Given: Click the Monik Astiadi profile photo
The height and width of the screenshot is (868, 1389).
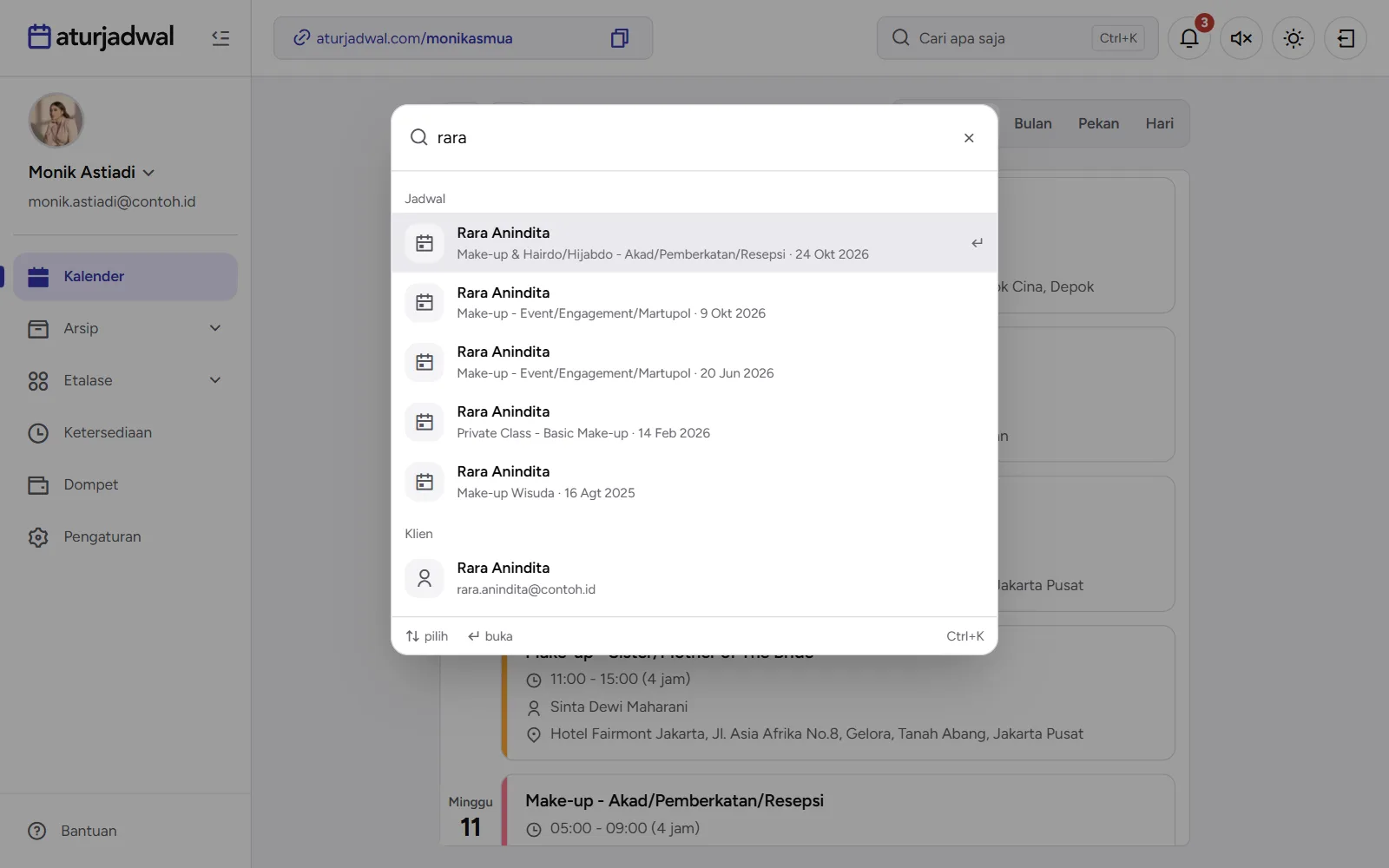Looking at the screenshot, I should point(56,121).
